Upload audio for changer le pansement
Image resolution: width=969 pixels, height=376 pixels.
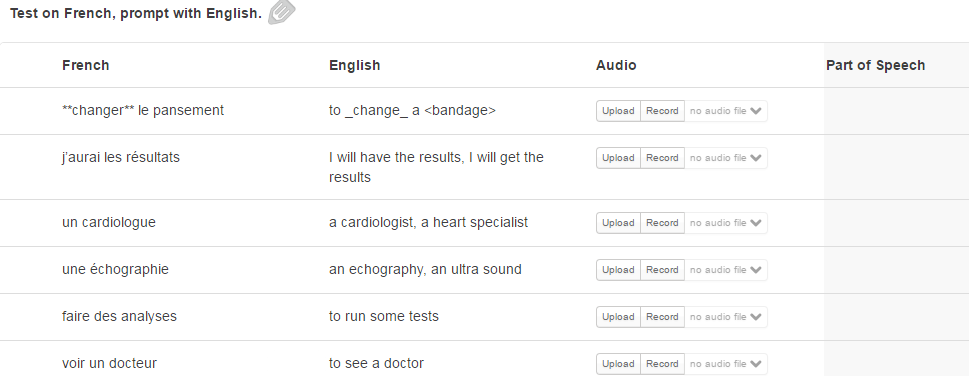[618, 111]
